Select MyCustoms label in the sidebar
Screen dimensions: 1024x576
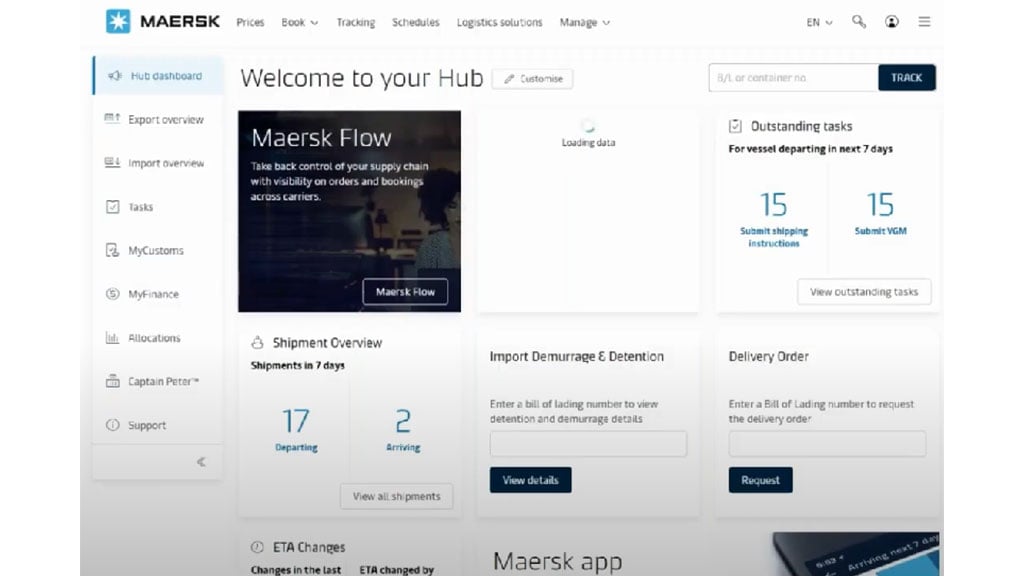click(156, 250)
